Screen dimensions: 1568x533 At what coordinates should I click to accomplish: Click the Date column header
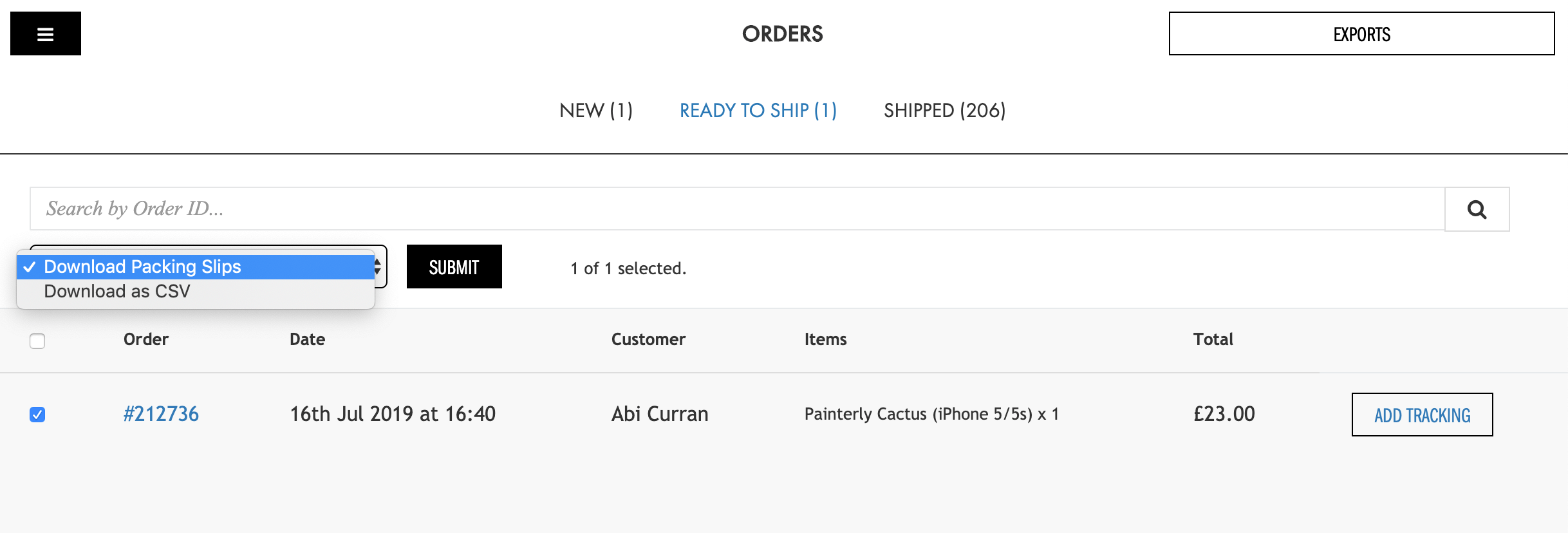pos(307,339)
